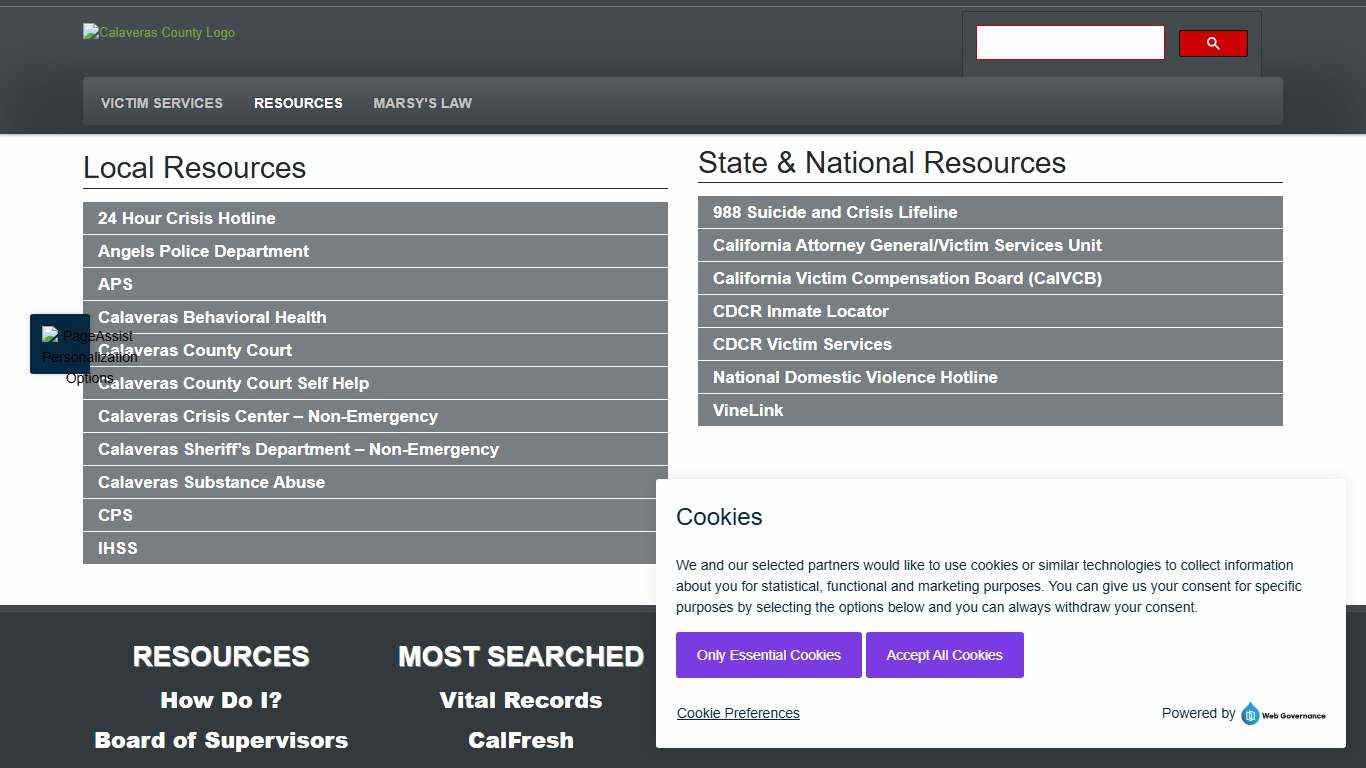Image resolution: width=1366 pixels, height=768 pixels.
Task: Open PageAssist Personalization Options
Action: point(61,344)
